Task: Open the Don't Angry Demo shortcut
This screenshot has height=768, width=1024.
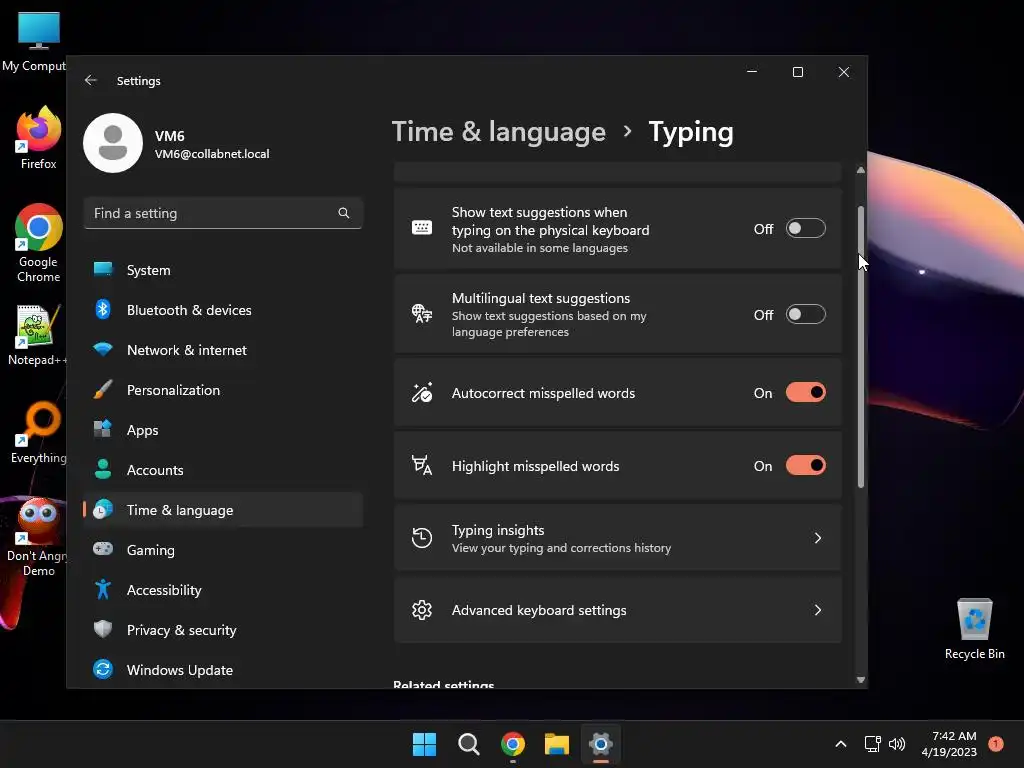Action: click(x=38, y=537)
